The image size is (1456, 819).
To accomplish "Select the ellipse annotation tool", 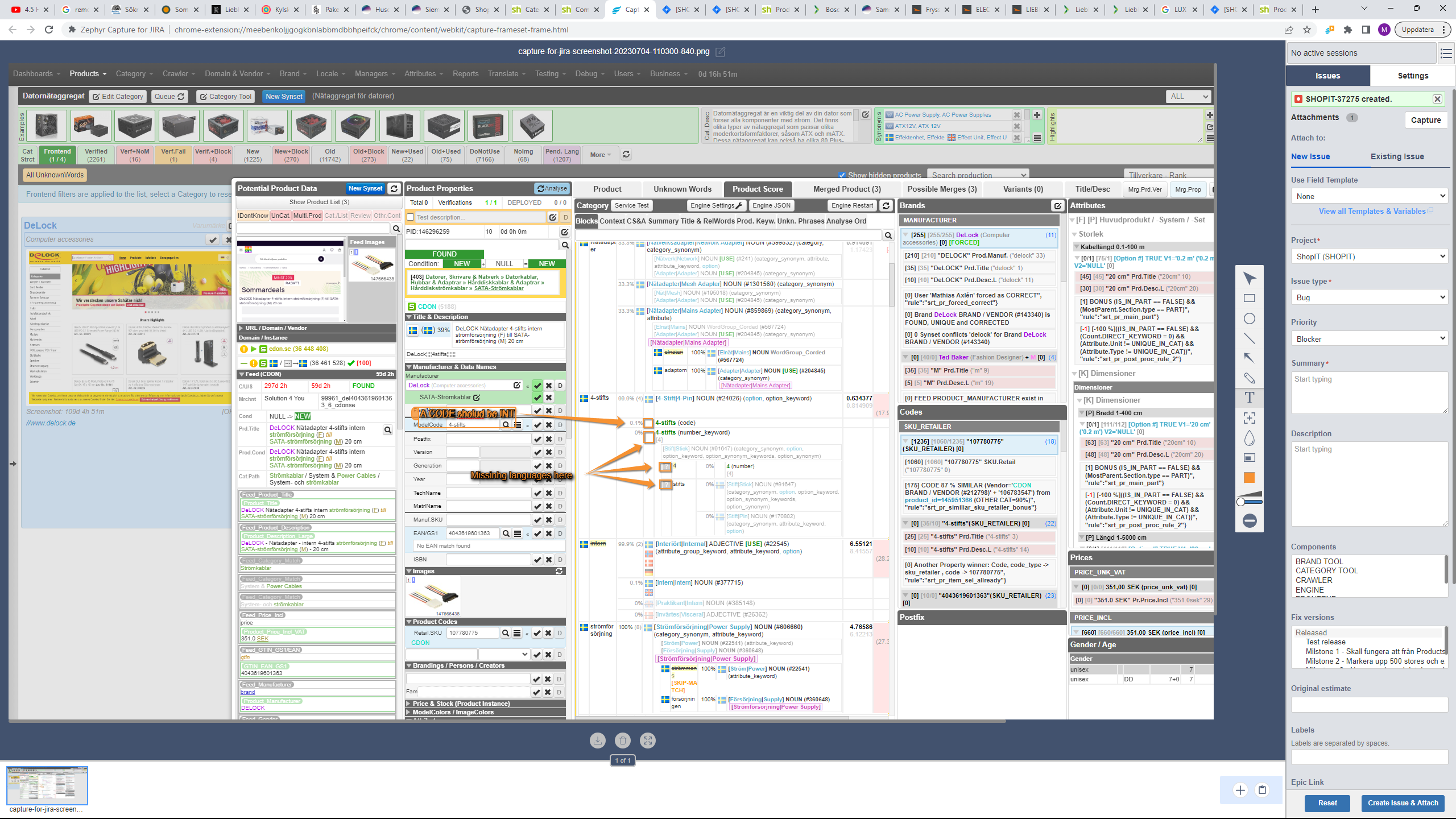I will [x=1249, y=318].
